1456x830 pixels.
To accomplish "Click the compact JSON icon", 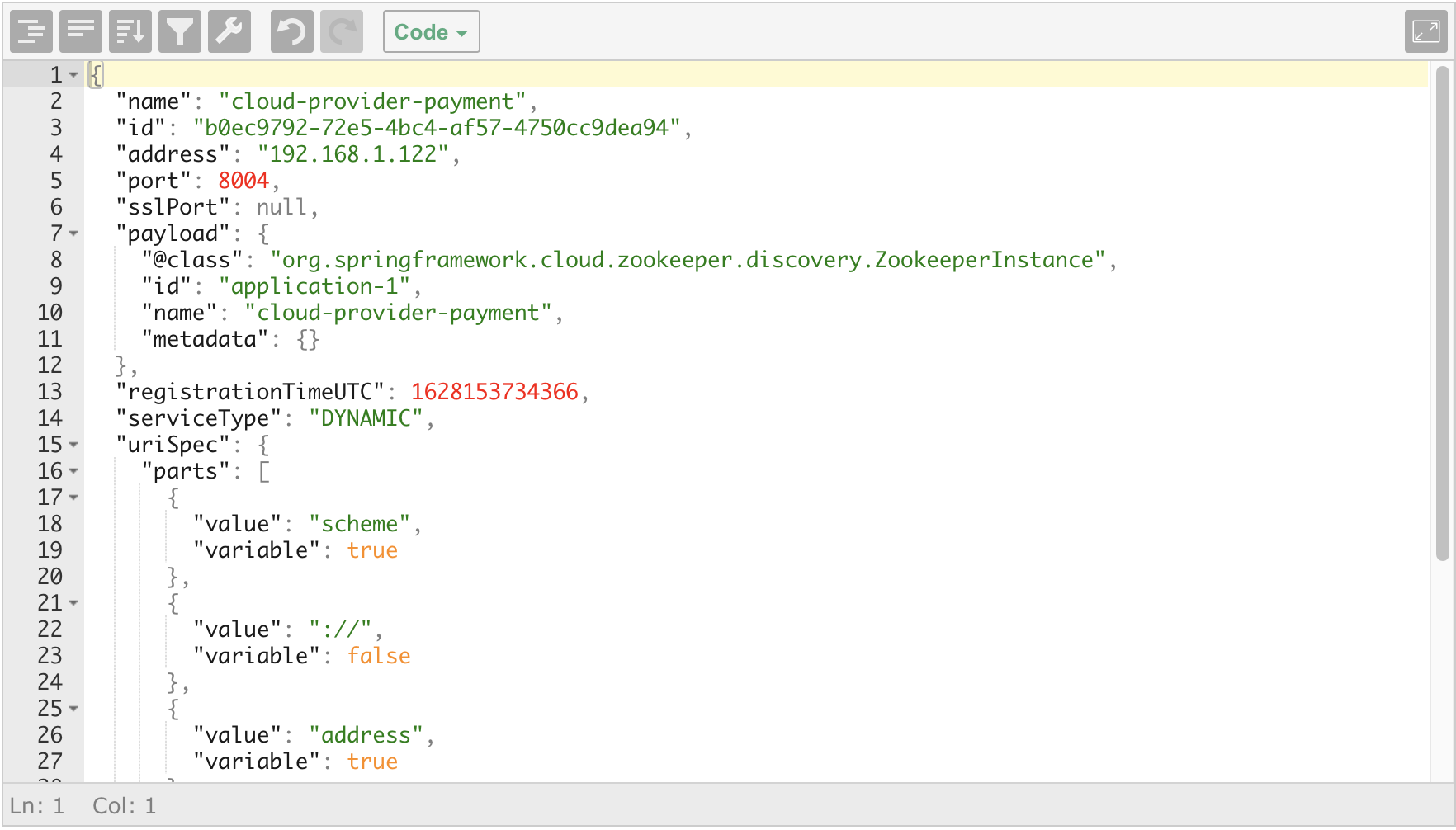I will [x=81, y=32].
